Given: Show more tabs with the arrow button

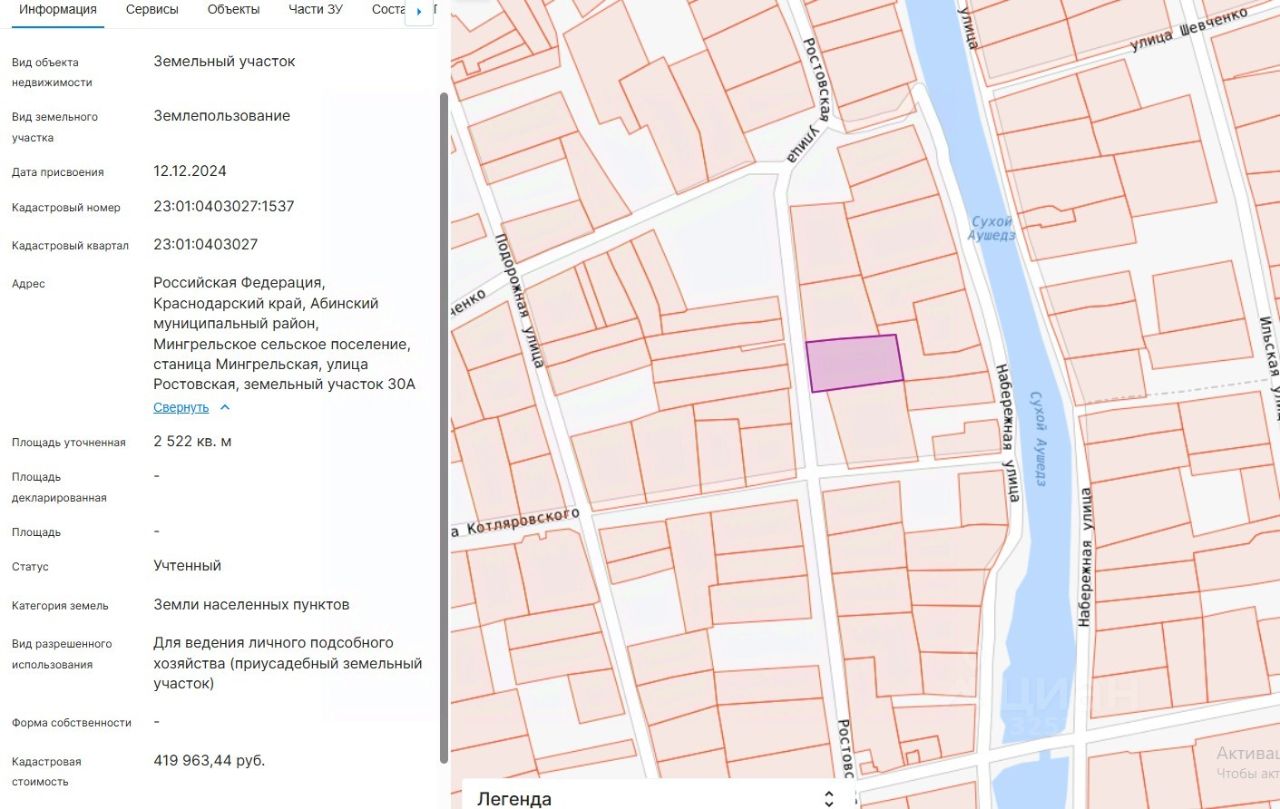Looking at the screenshot, I should click(418, 12).
